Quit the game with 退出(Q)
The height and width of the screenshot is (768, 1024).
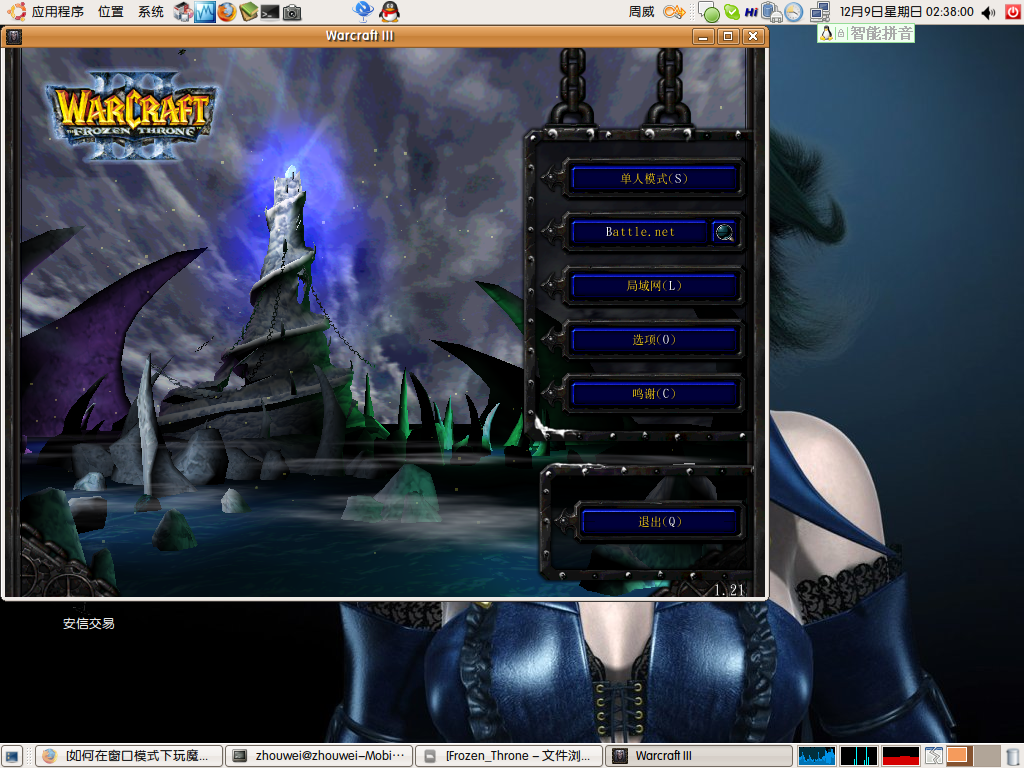coord(660,522)
